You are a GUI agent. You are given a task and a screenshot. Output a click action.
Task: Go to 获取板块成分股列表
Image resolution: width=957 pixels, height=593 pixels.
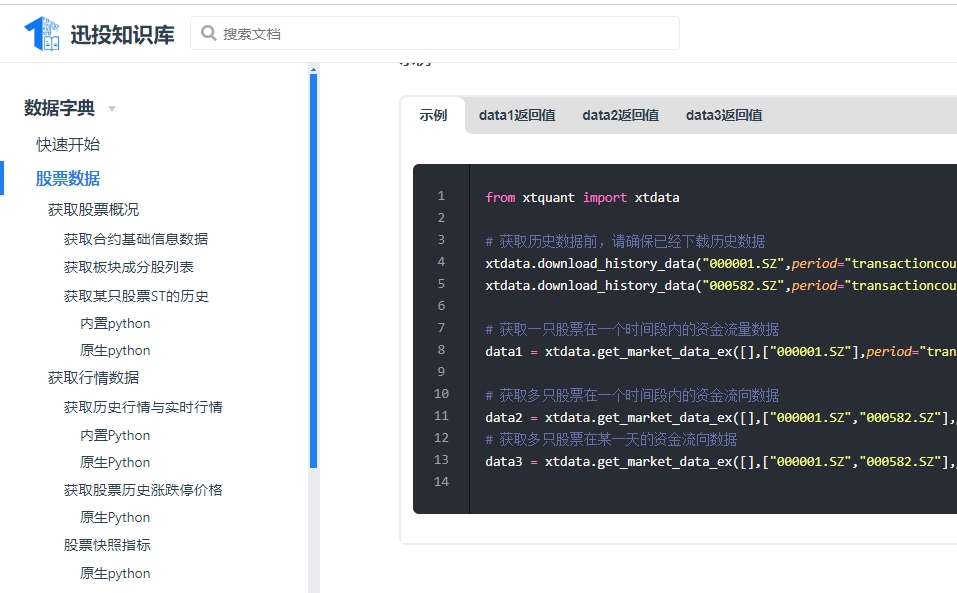[x=129, y=267]
